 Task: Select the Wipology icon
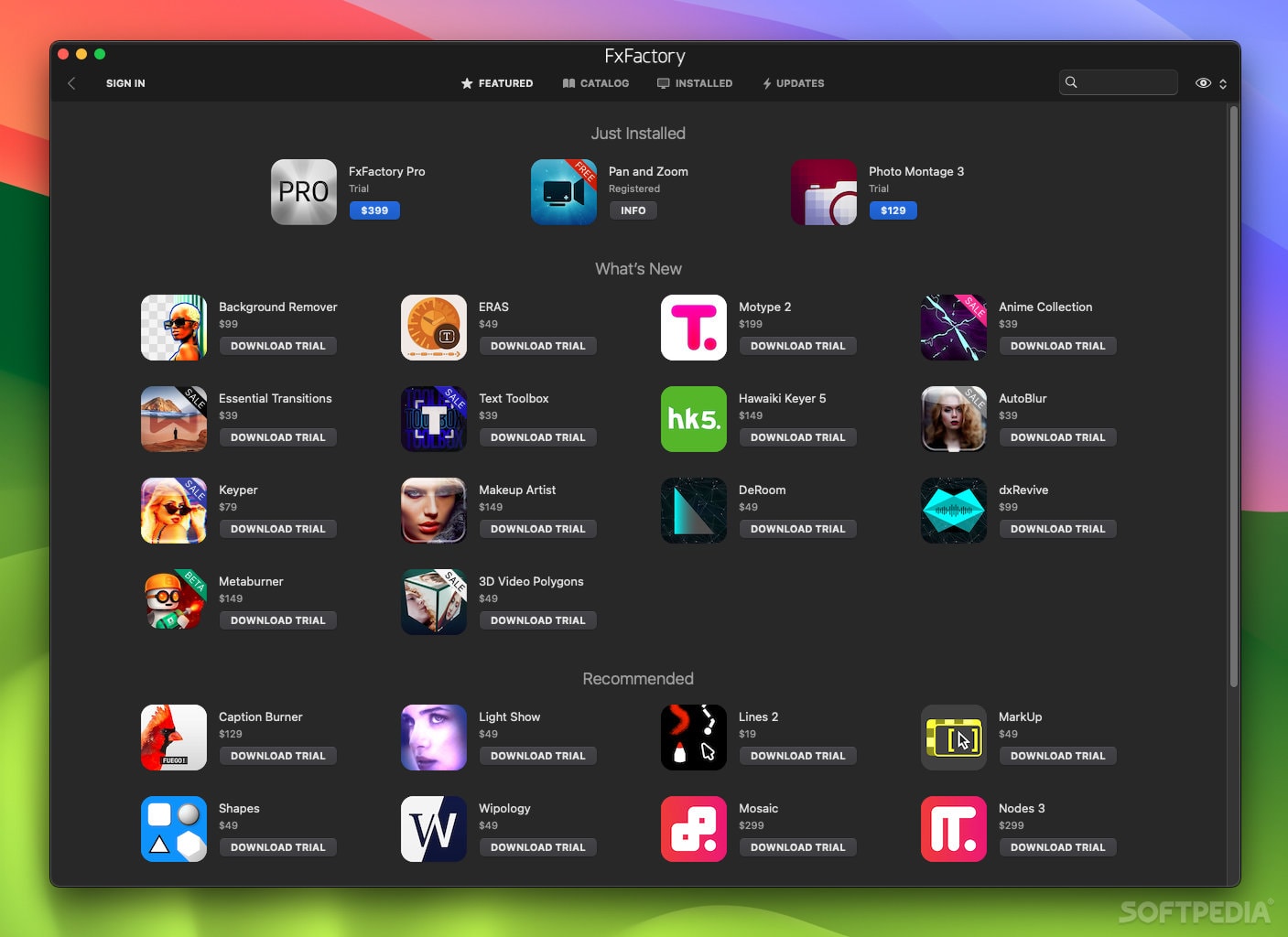[x=434, y=829]
